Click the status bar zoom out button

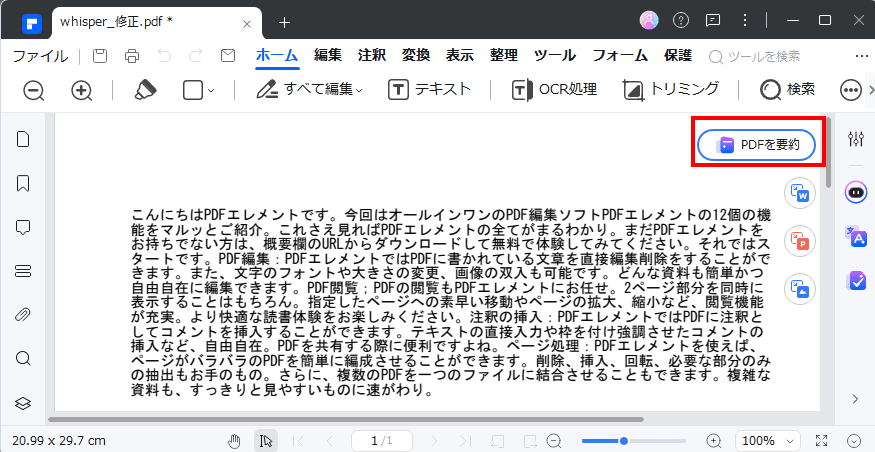tap(554, 441)
